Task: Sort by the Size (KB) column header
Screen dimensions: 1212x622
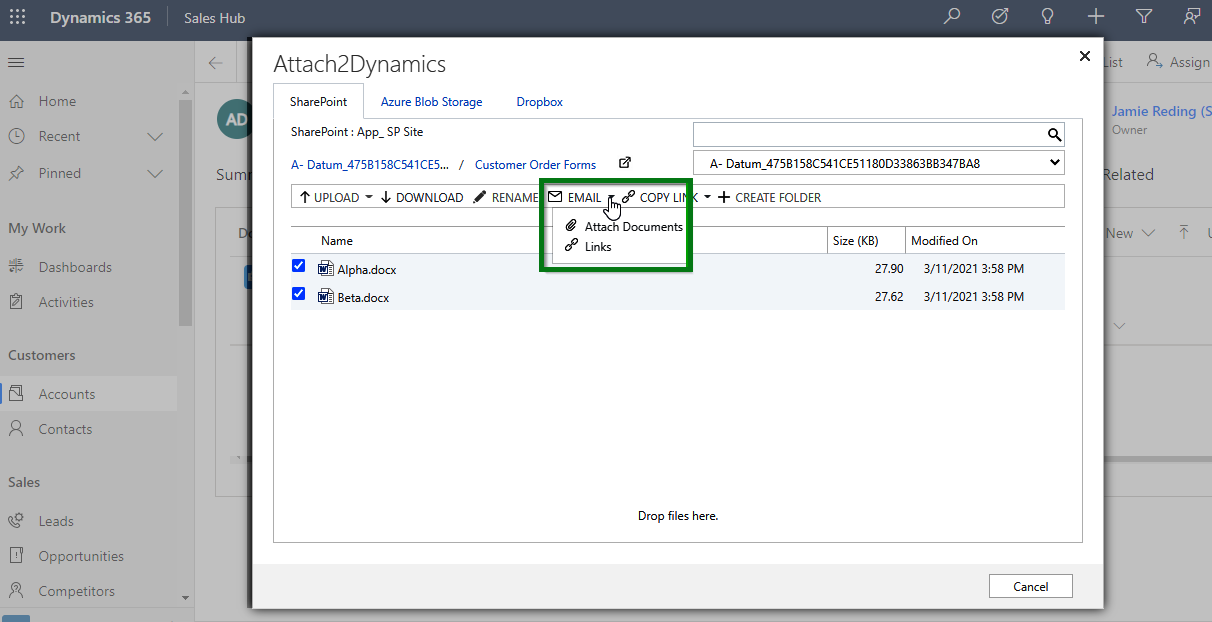Action: pos(855,241)
